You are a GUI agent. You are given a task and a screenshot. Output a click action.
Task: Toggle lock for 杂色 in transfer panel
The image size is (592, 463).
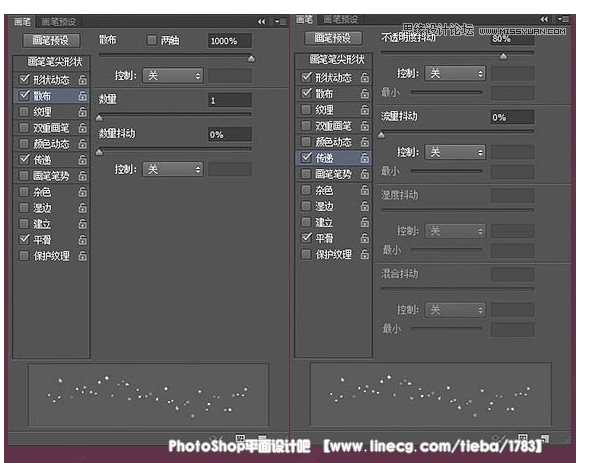pyautogui.click(x=364, y=190)
